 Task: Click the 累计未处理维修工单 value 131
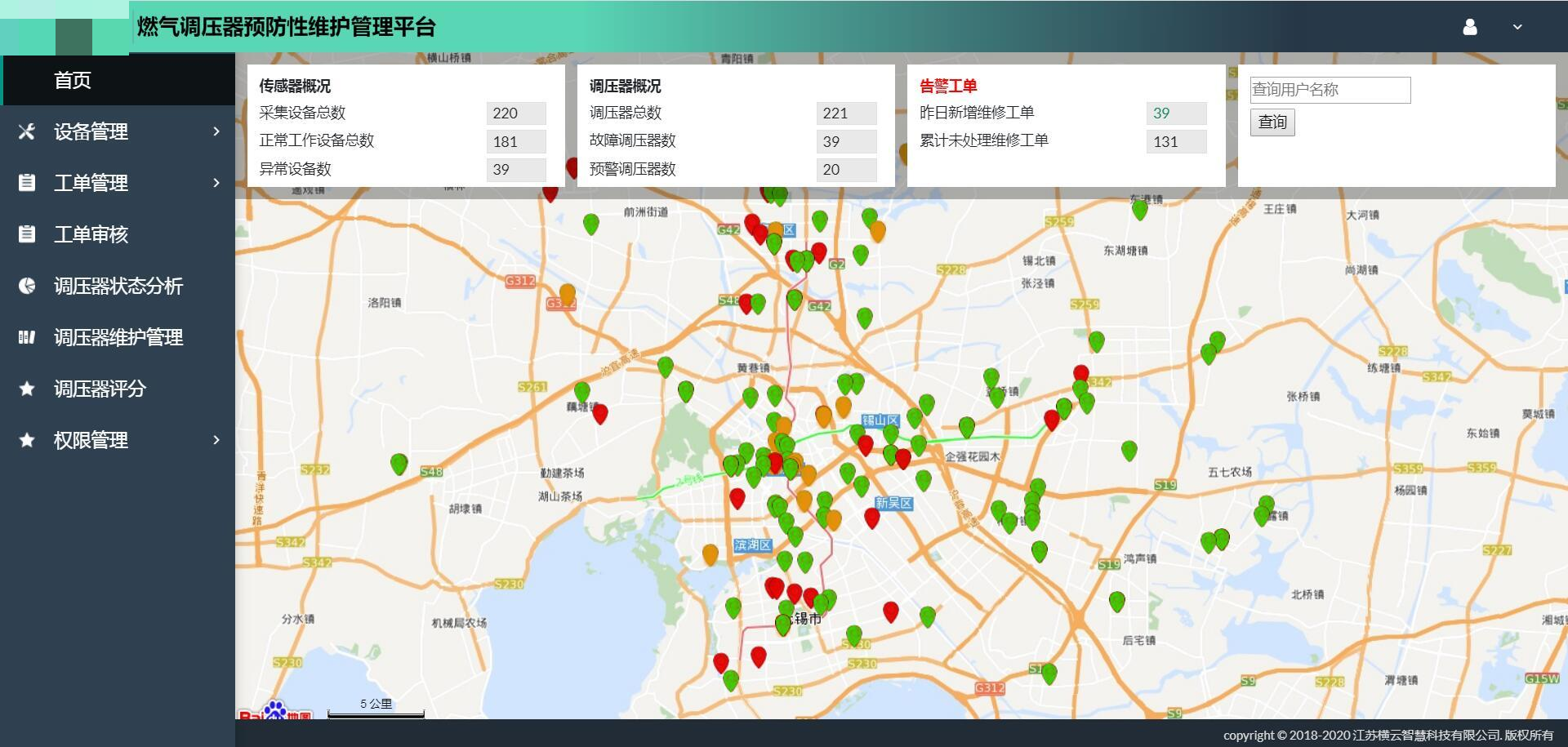(1176, 141)
